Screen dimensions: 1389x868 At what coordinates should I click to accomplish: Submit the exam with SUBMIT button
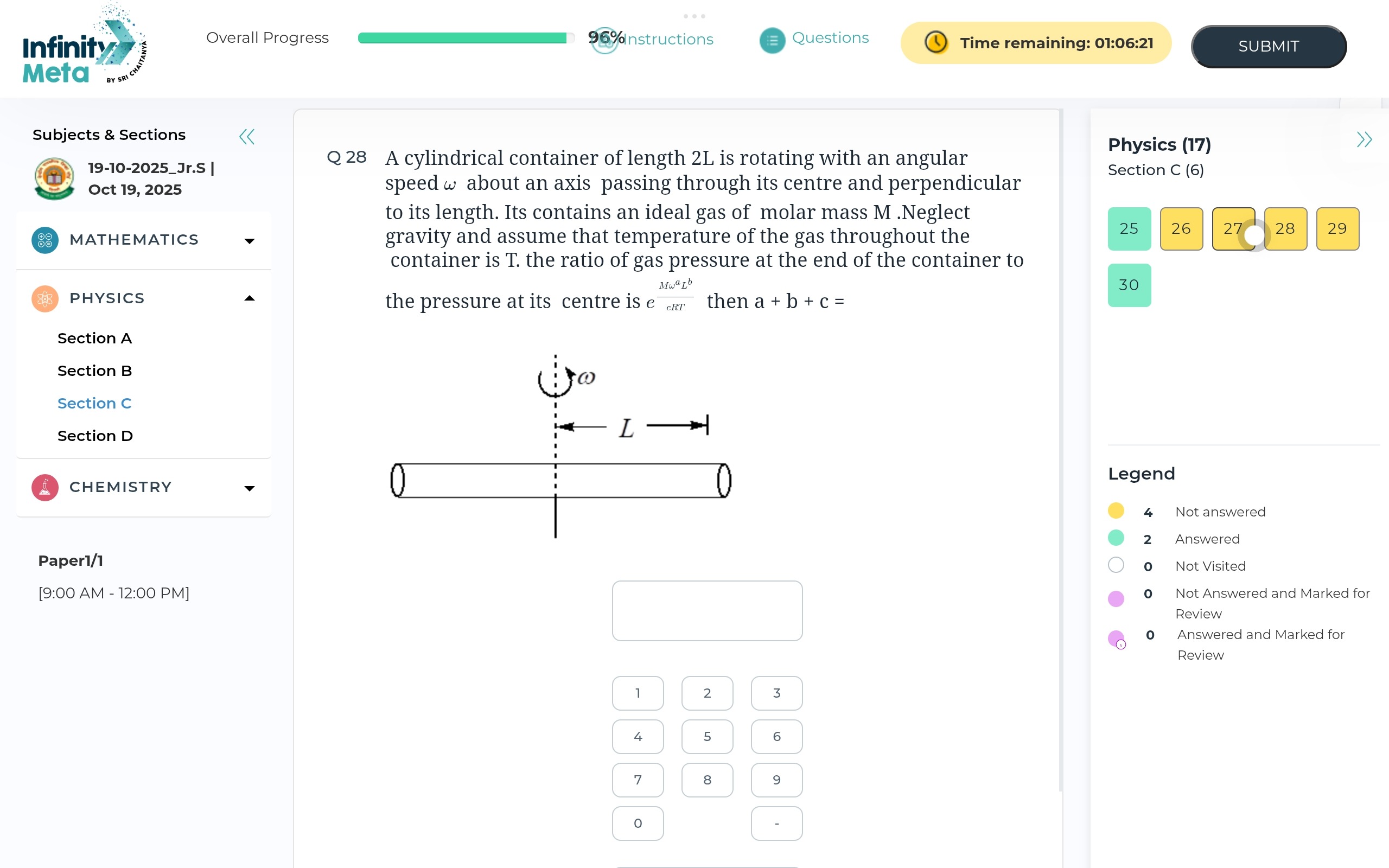pos(1269,46)
